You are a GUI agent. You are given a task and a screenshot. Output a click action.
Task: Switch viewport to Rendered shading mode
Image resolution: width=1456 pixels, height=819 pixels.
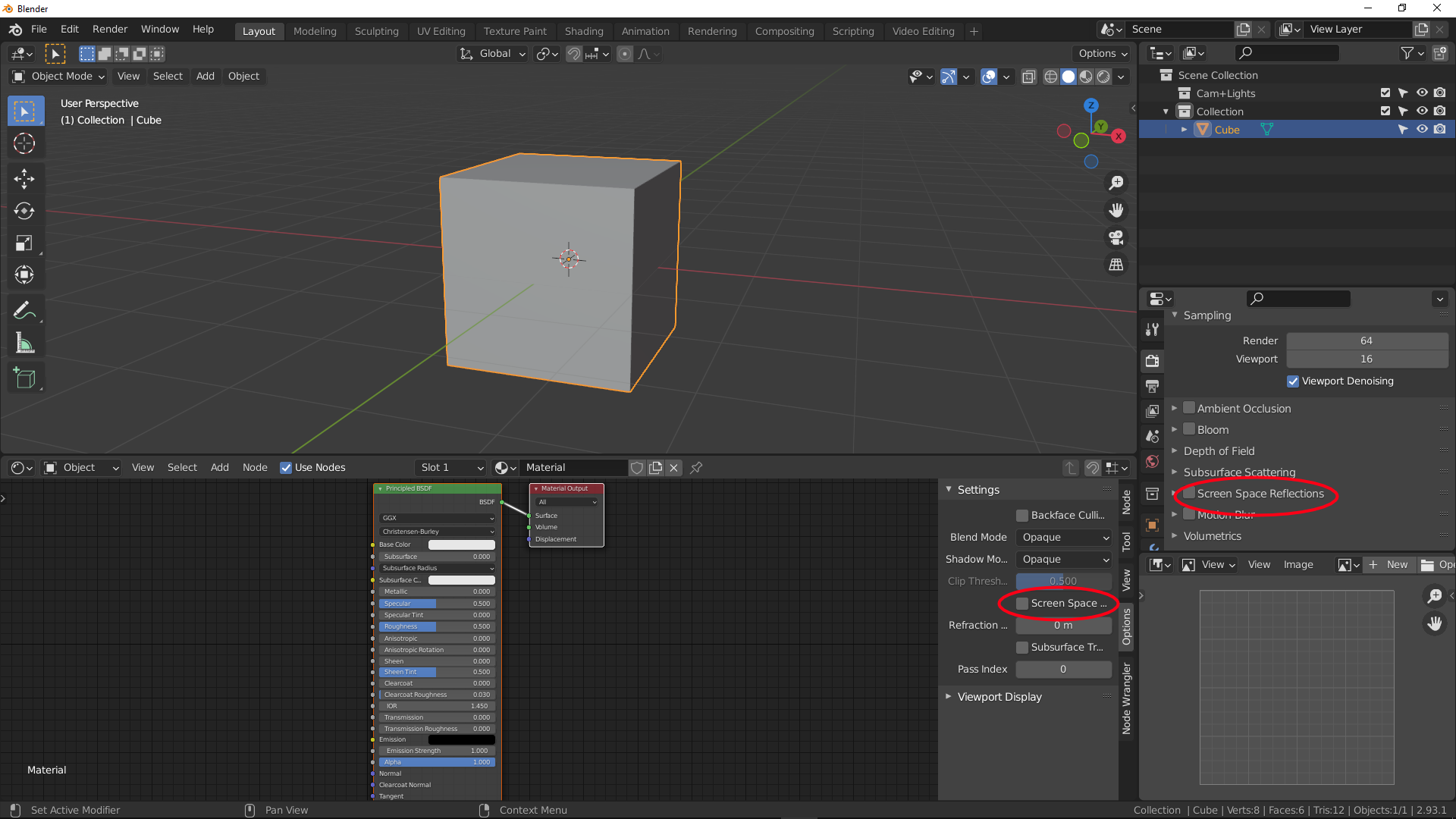pyautogui.click(x=1102, y=77)
